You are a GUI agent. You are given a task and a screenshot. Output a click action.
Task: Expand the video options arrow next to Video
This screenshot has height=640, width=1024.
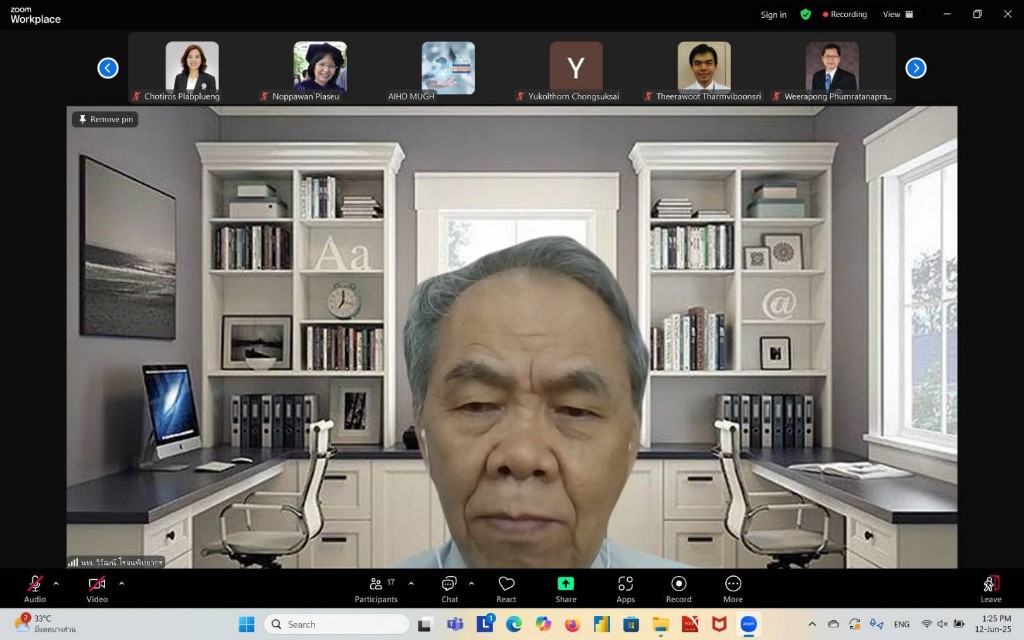coord(121,584)
